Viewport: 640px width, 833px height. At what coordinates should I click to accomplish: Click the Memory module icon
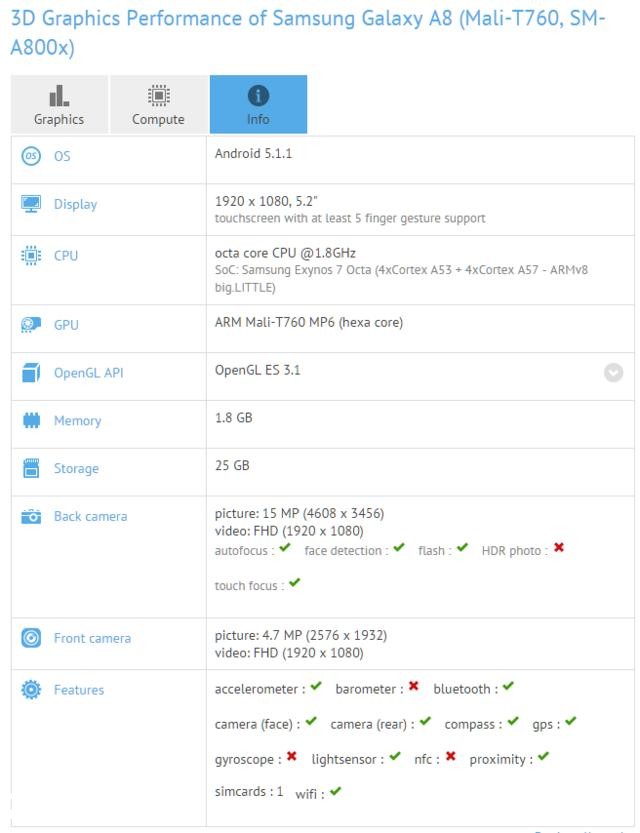click(31, 420)
